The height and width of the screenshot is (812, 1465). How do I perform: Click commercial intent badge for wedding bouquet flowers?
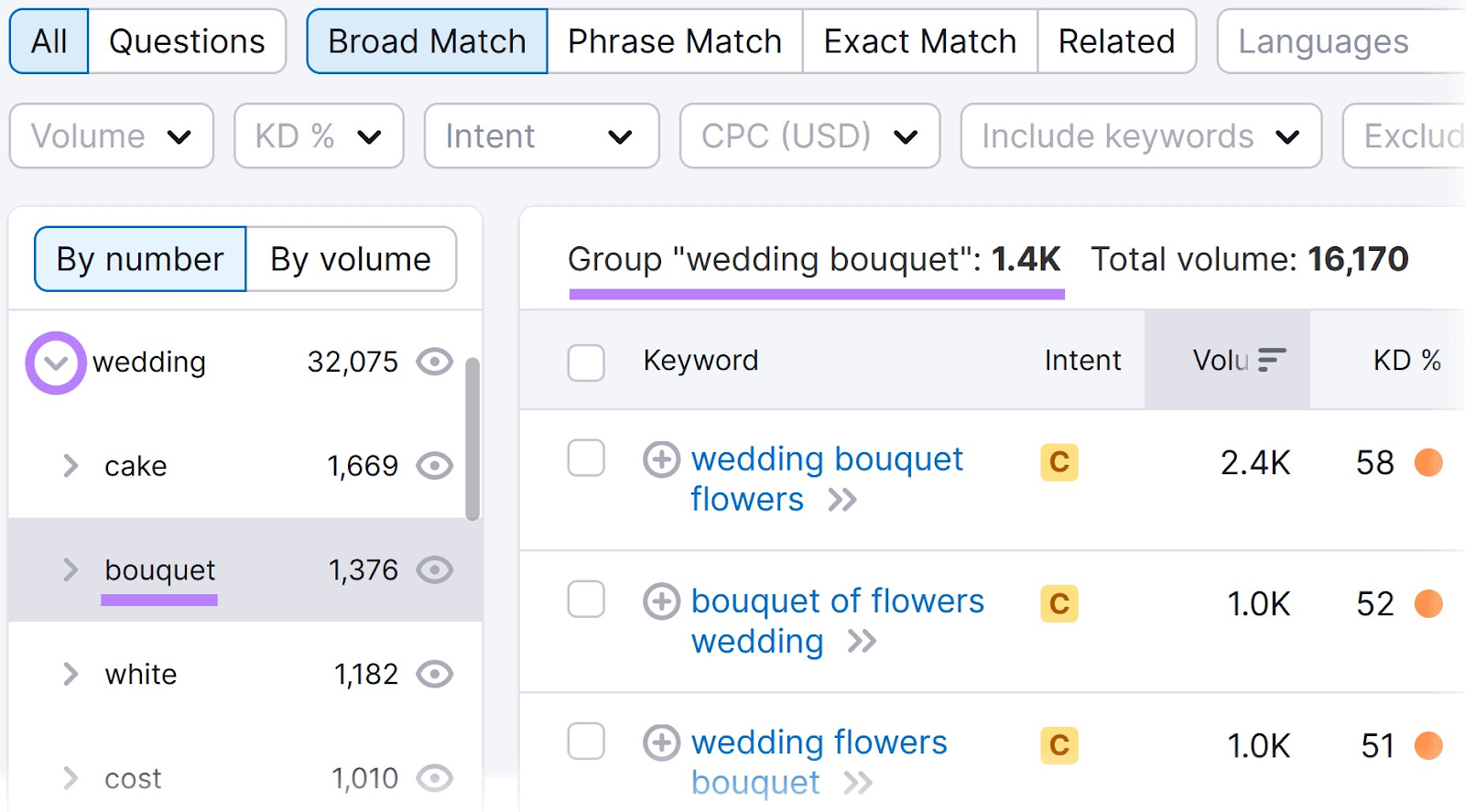tap(1058, 462)
